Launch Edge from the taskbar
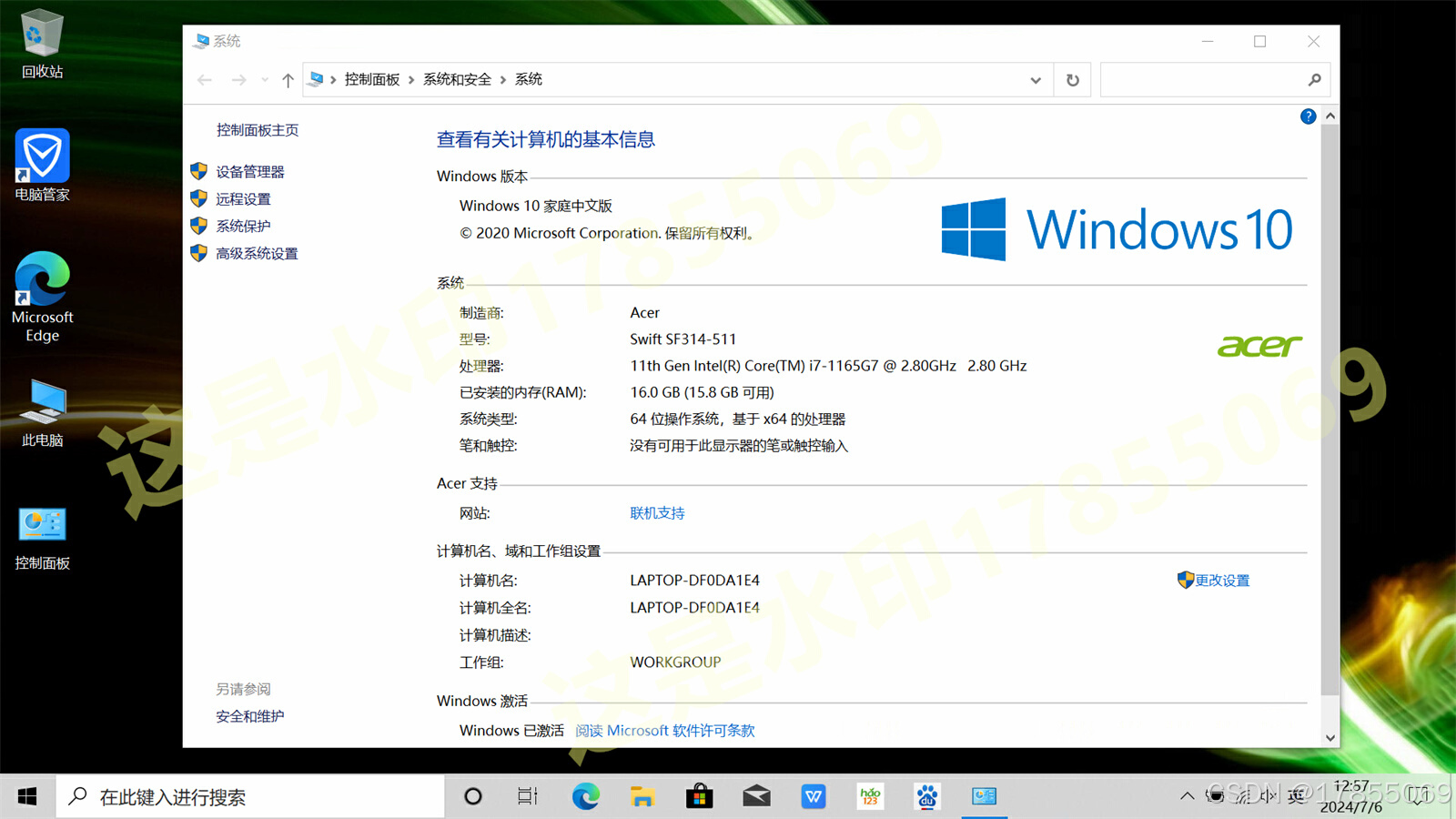The width and height of the screenshot is (1456, 819). click(585, 797)
